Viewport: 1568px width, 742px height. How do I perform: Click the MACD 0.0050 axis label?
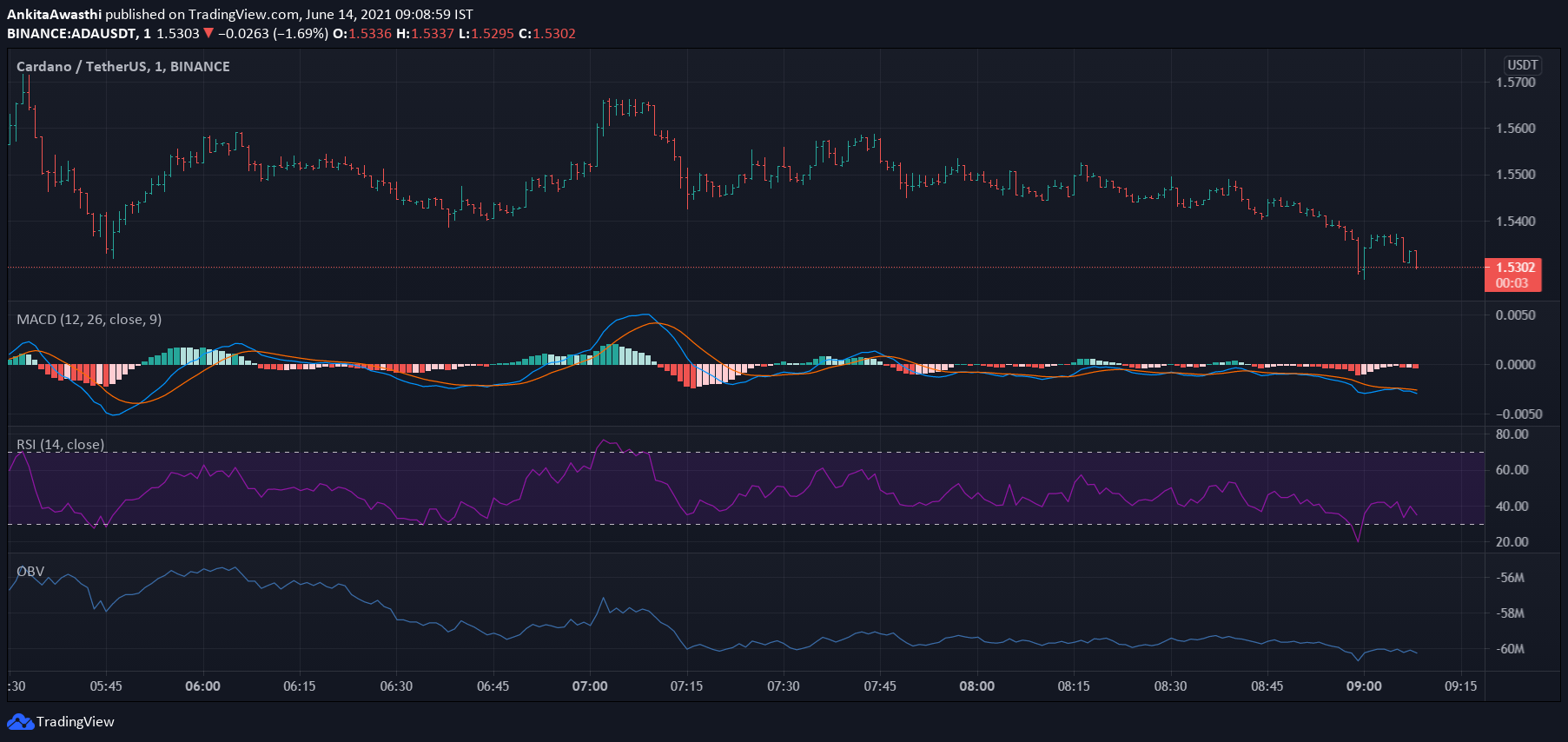pos(1515,315)
